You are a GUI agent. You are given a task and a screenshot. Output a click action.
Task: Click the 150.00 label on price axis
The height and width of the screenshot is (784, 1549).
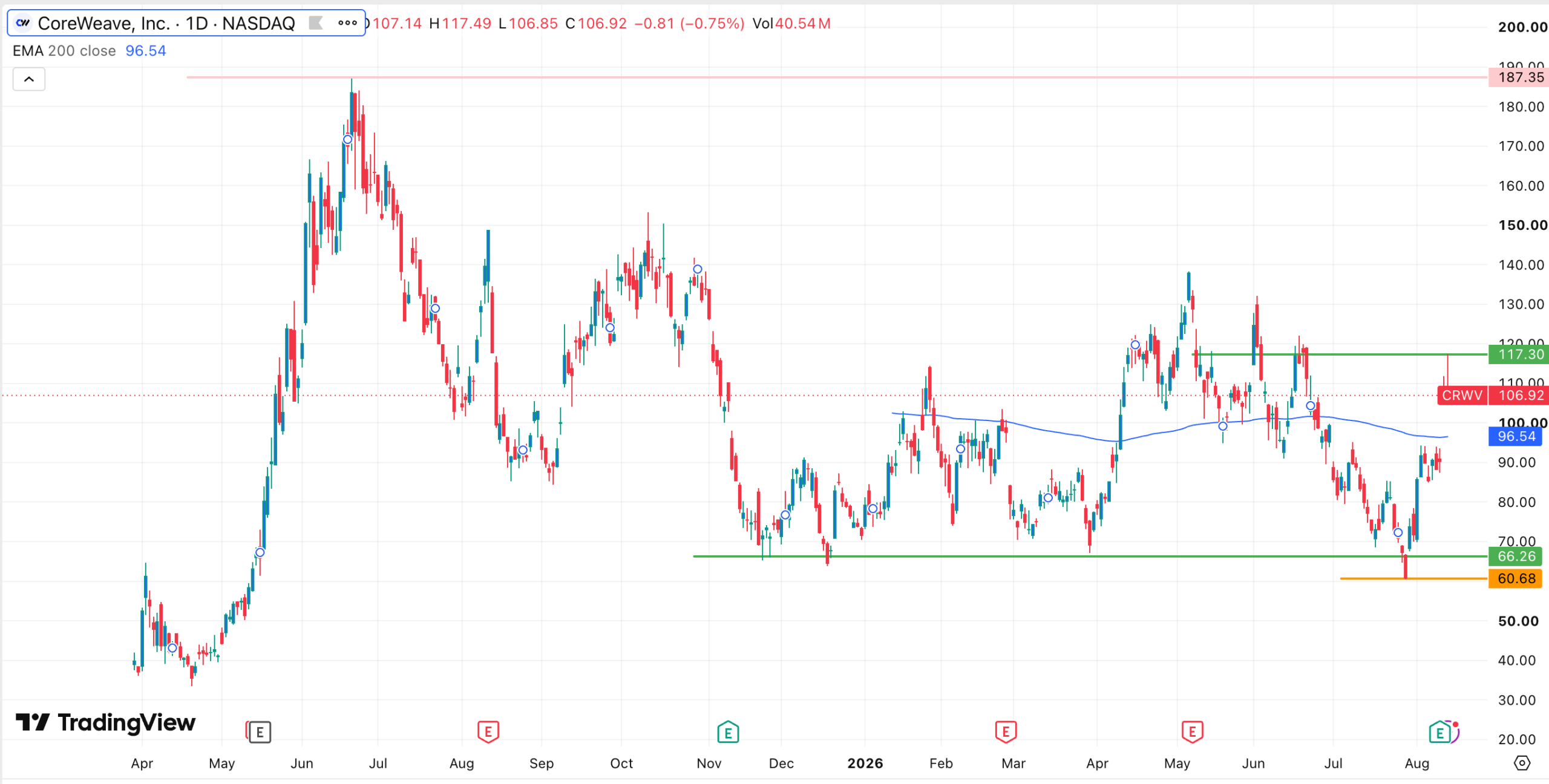pyautogui.click(x=1522, y=225)
